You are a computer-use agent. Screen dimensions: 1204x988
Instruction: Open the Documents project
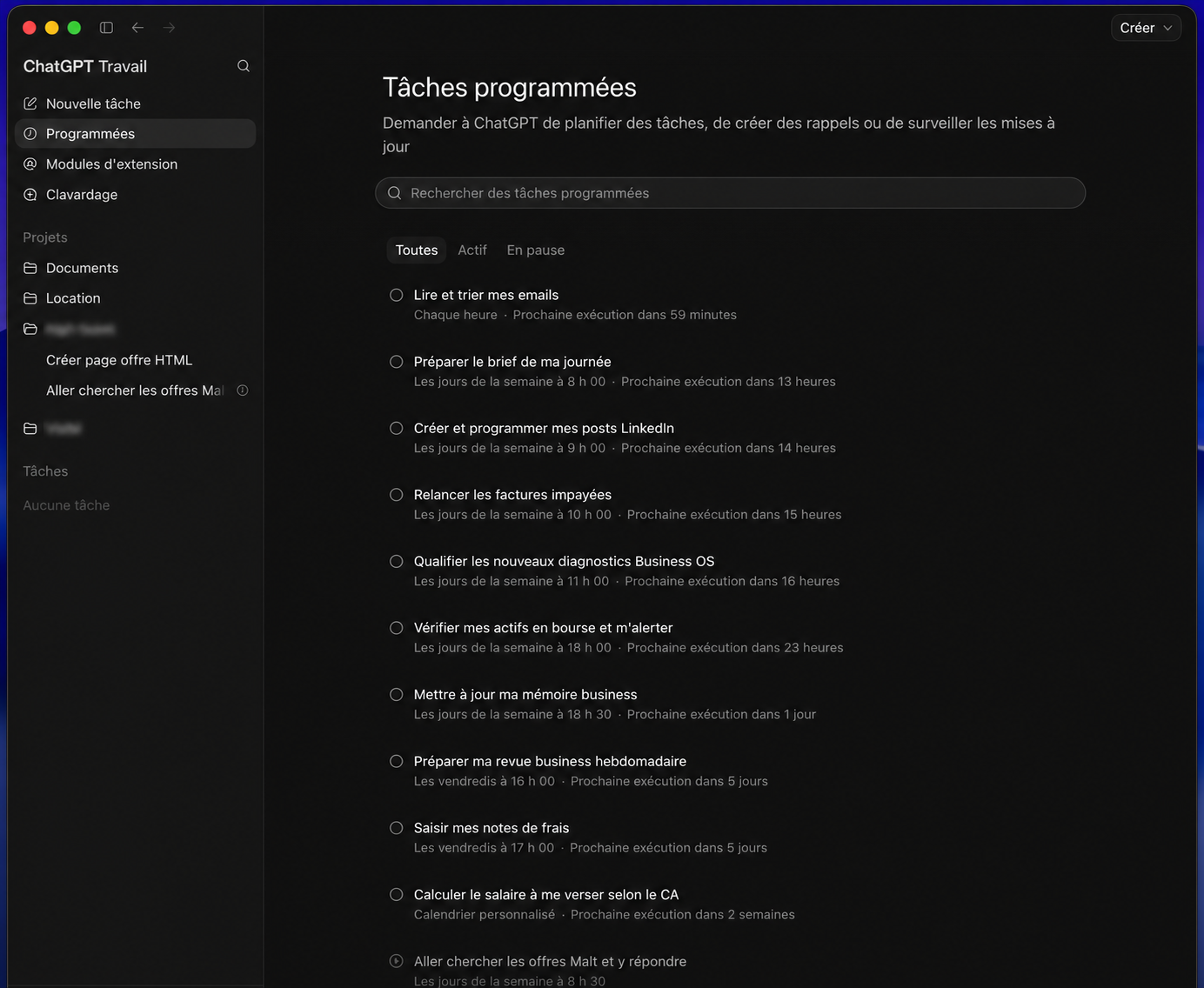pos(135,268)
